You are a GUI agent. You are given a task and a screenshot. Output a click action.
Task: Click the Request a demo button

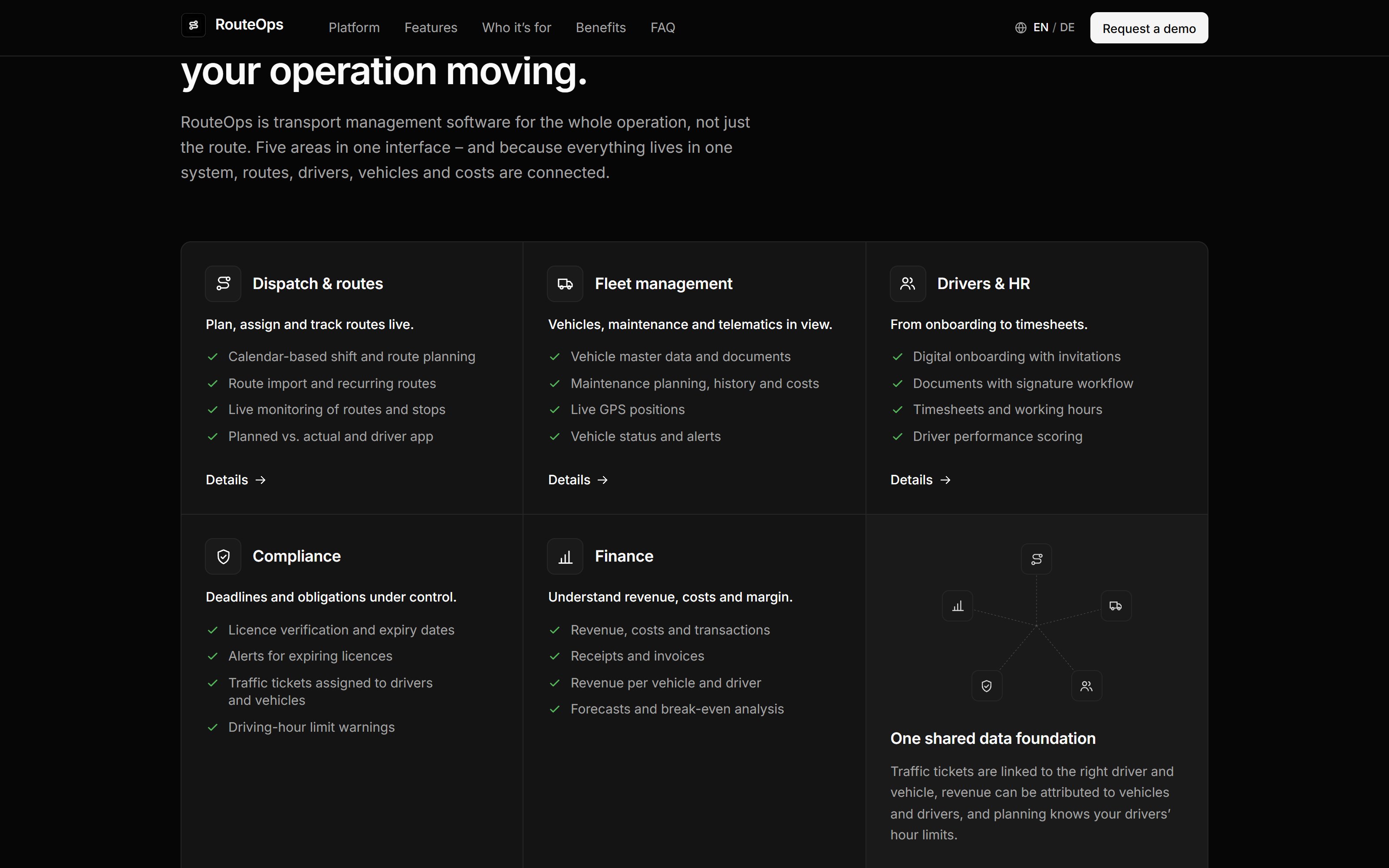1149,27
